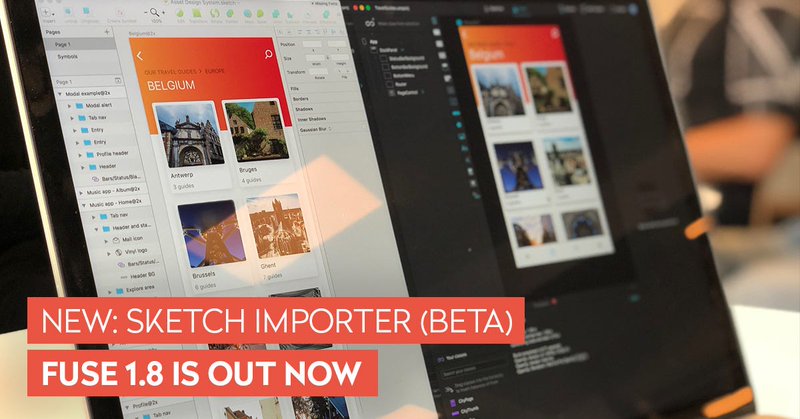Click the Brussels photo thumbnail in Sketch
This screenshot has height=419, width=800.
[212, 235]
